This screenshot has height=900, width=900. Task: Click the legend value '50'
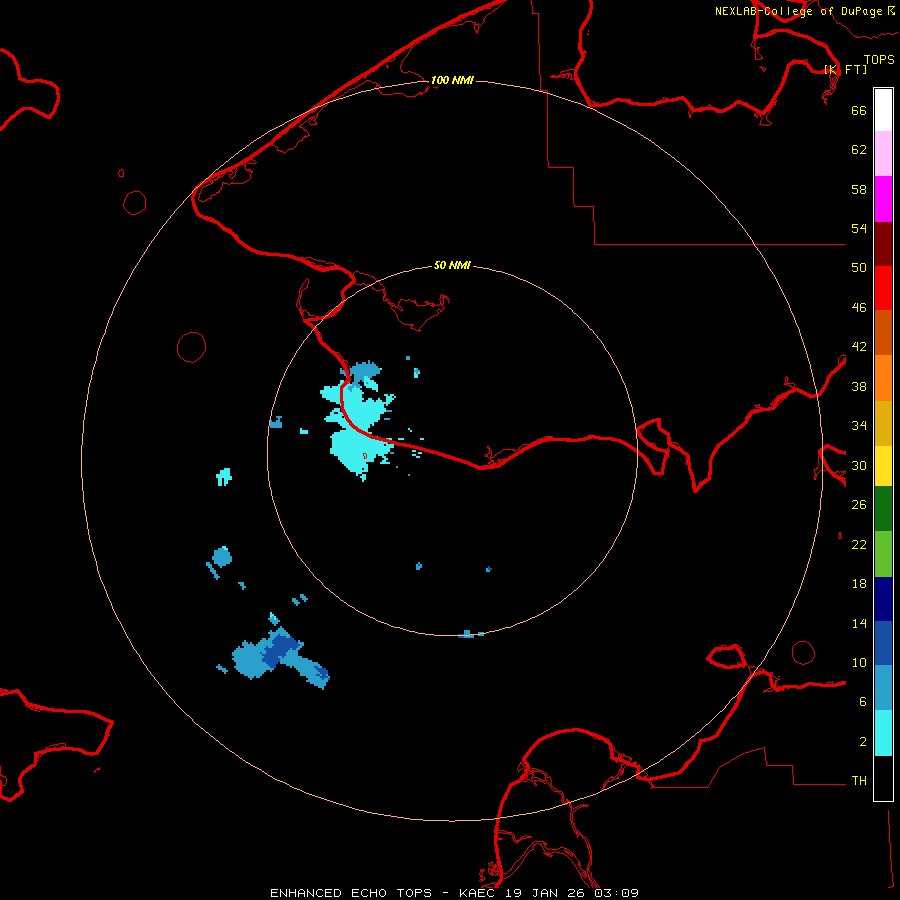point(859,268)
